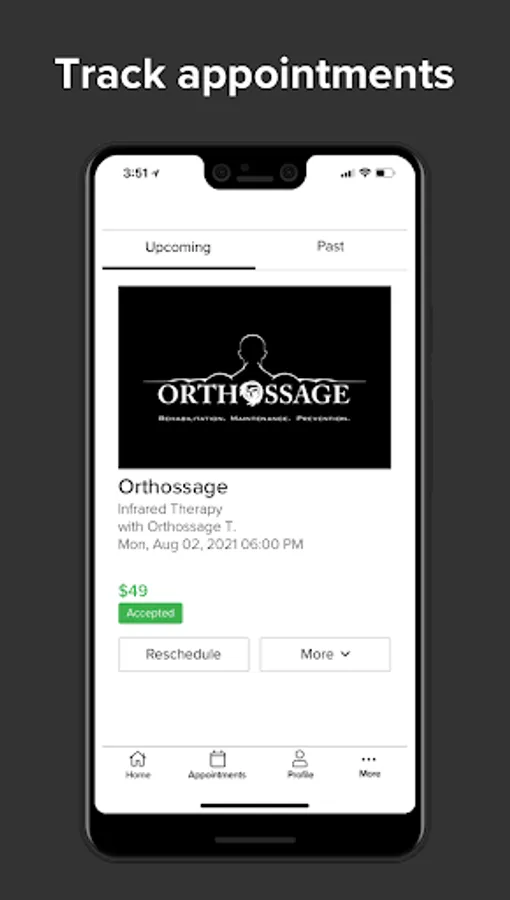This screenshot has width=510, height=900.
Task: Tap the green Accepted status badge
Action: 150,613
